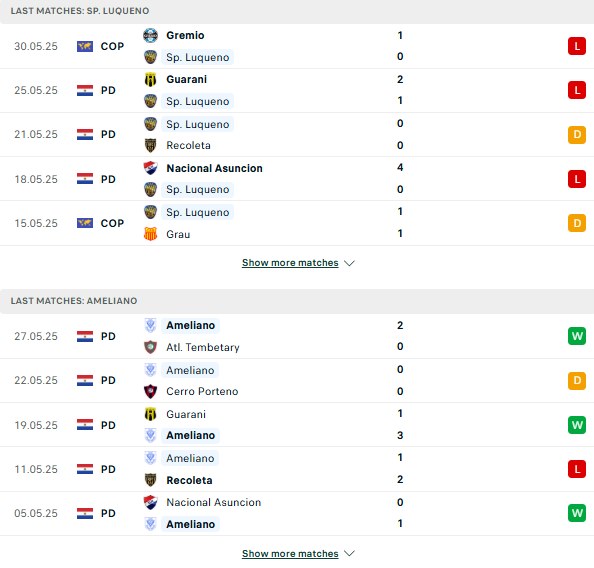This screenshot has height=568, width=594.
Task: Click COP competition flag on 30.05.25 match
Action: [85, 46]
